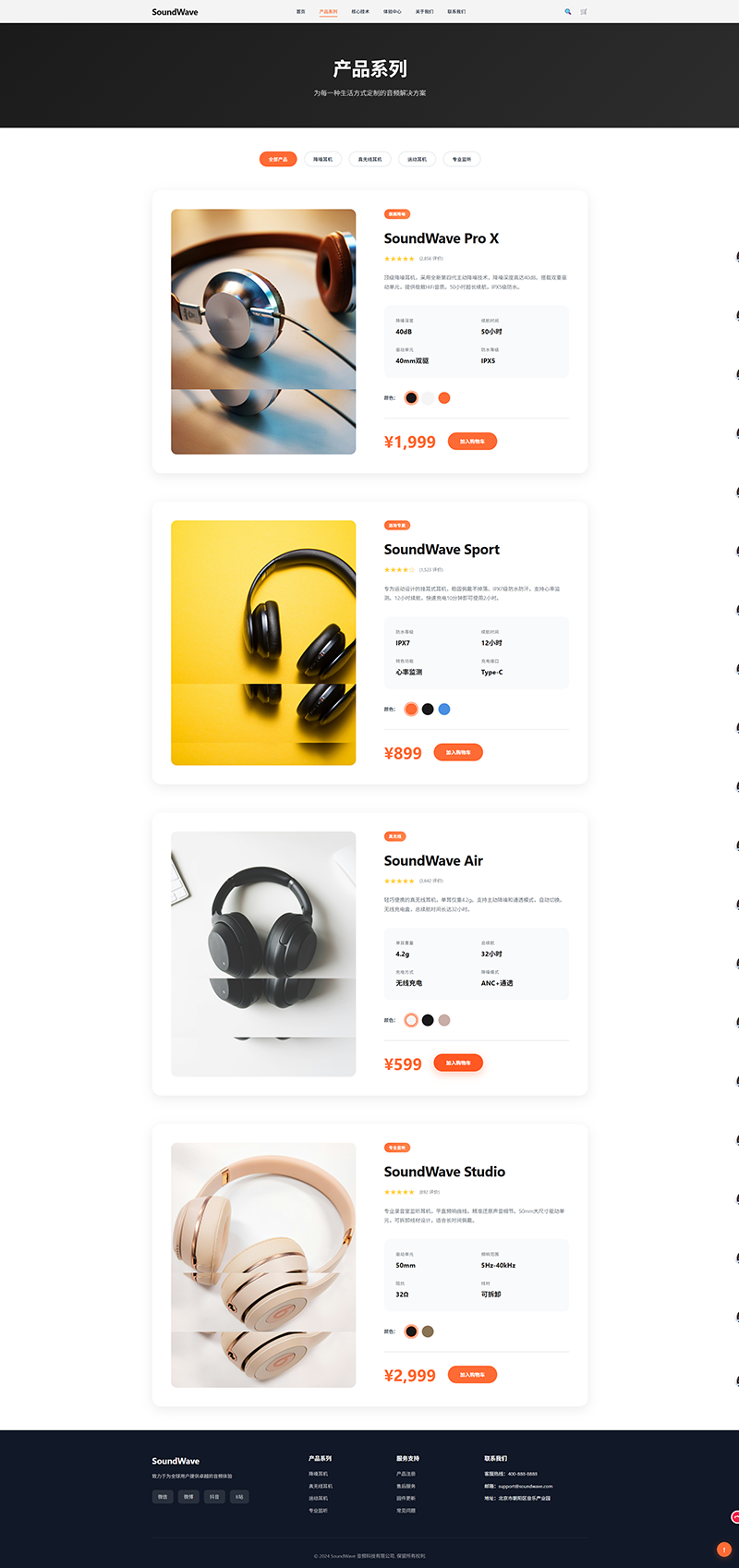Add SoundWave Studio to cart
Image resolution: width=739 pixels, height=1568 pixels.
click(x=472, y=1375)
